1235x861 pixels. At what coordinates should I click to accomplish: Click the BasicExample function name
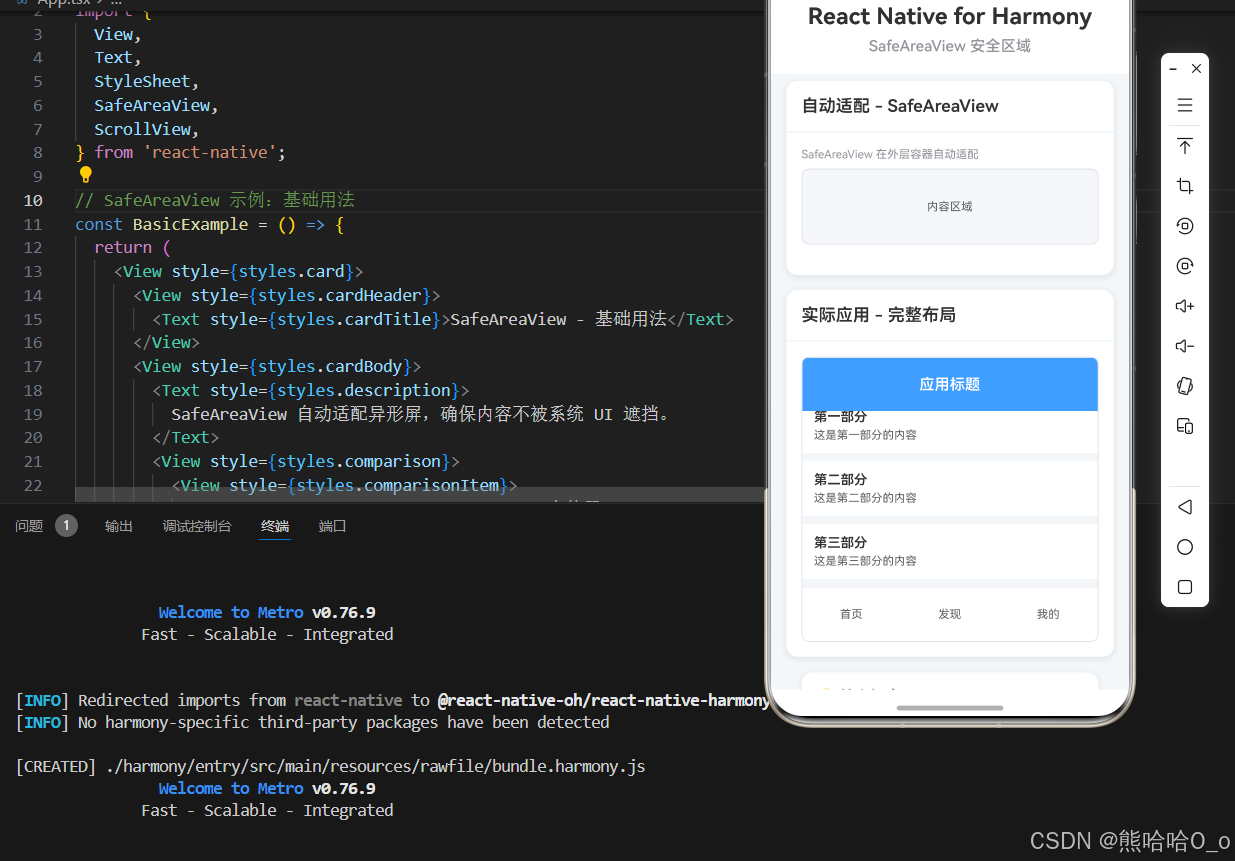click(x=191, y=224)
